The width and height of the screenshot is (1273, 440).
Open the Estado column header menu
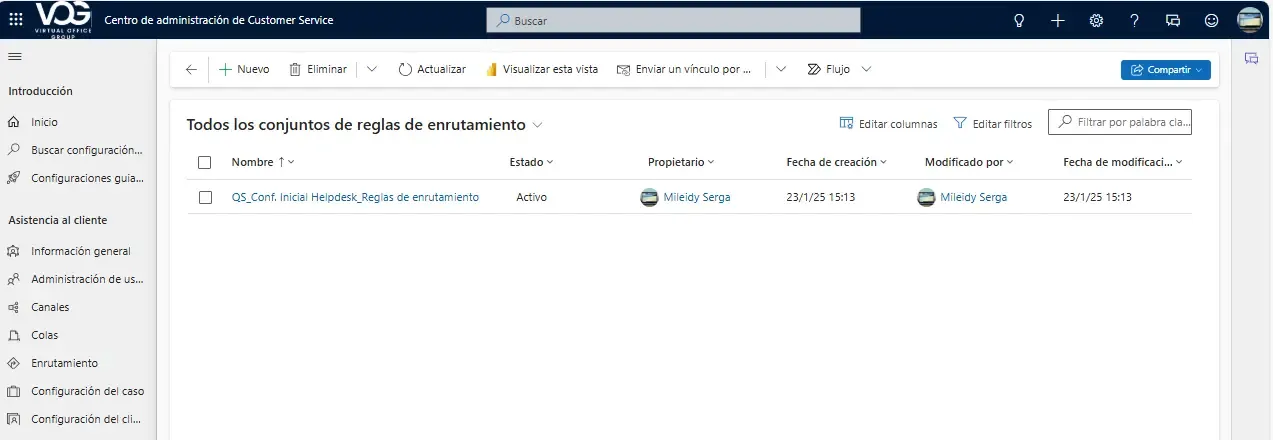point(531,162)
